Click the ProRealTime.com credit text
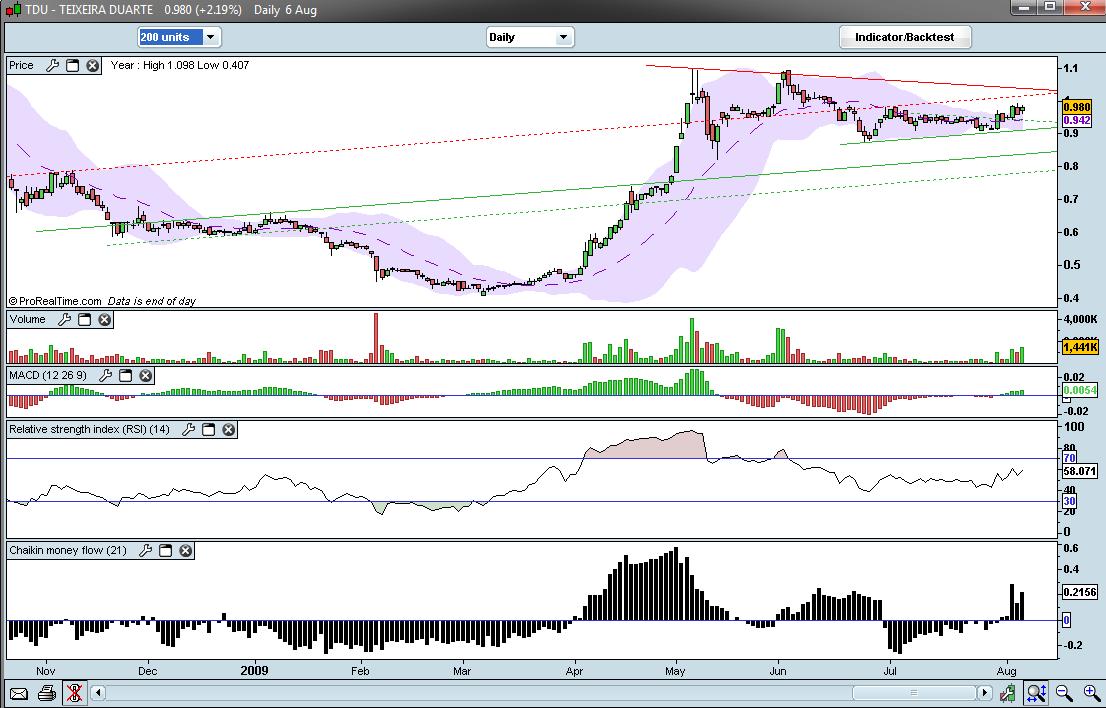The width and height of the screenshot is (1106, 708). pos(55,301)
